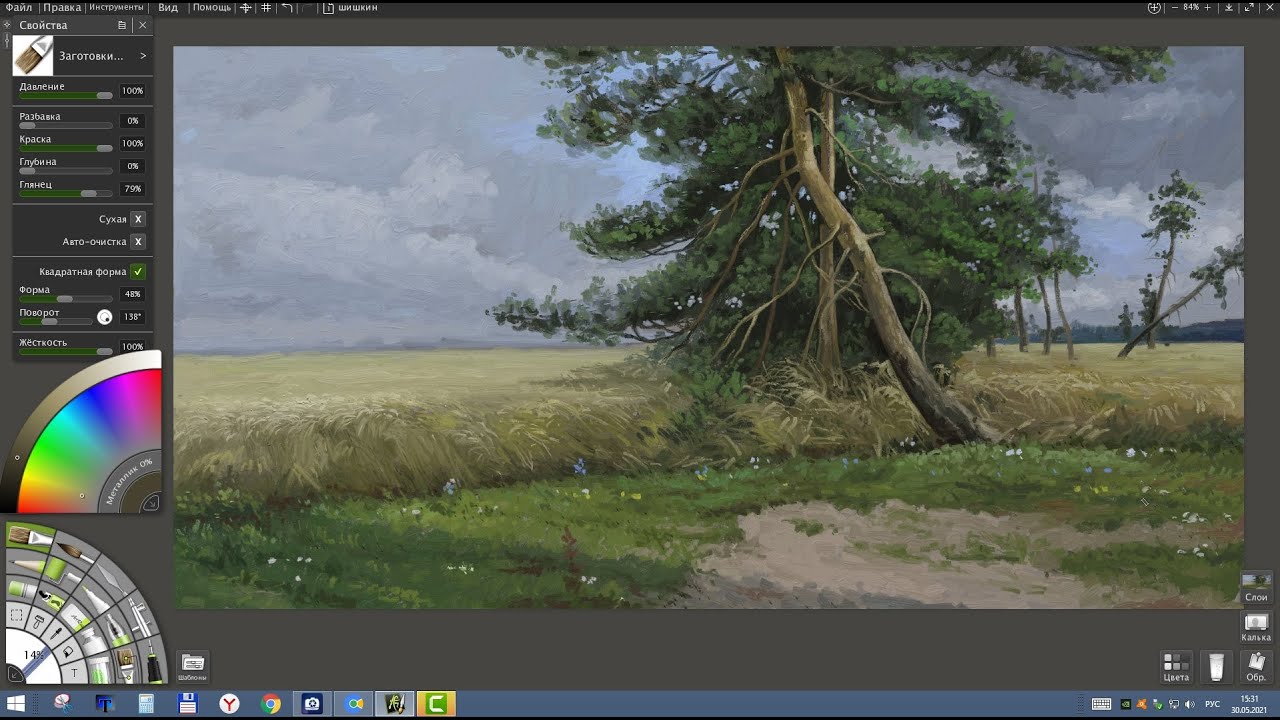Open Google Chrome from taskbar

click(271, 704)
